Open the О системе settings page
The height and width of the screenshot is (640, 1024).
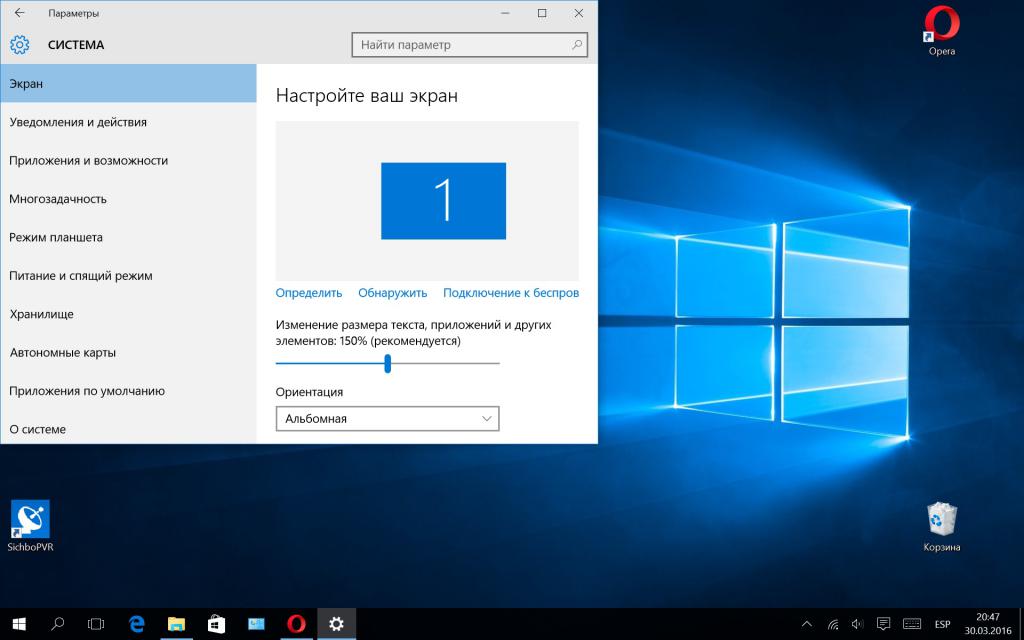(x=38, y=429)
